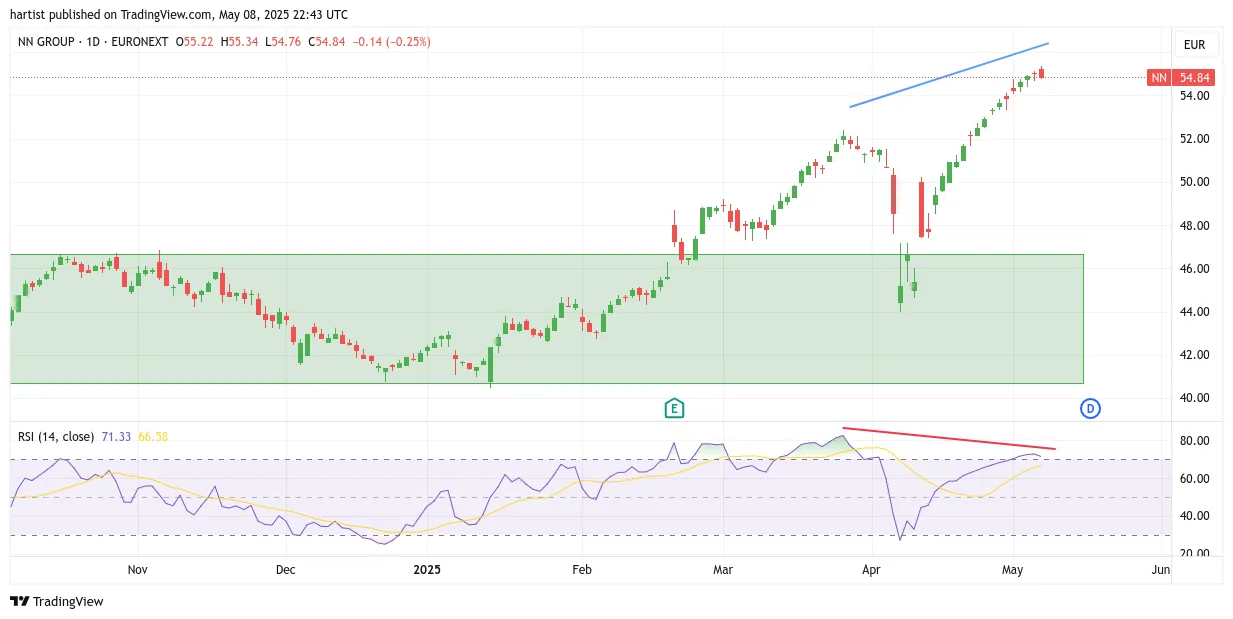This screenshot has width=1233, height=619.
Task: Click the yellow RSI average value 66.58
Action: [x=153, y=437]
